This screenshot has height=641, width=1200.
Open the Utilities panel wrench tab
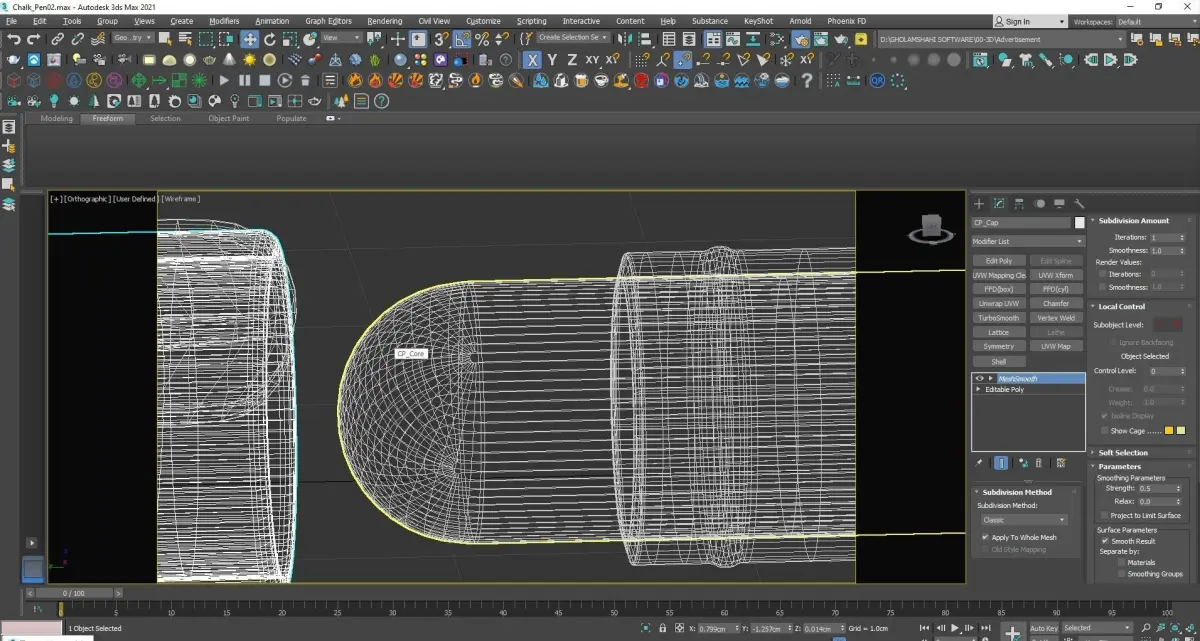(x=1079, y=203)
